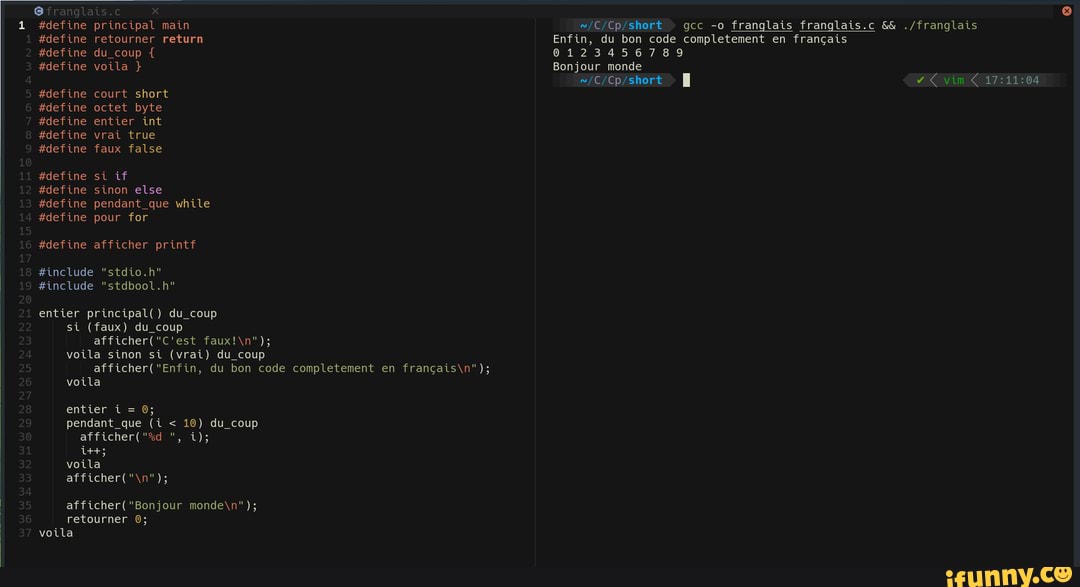The width and height of the screenshot is (1080, 587).
Task: Click the '#define afficher printf' line
Action: pos(117,245)
